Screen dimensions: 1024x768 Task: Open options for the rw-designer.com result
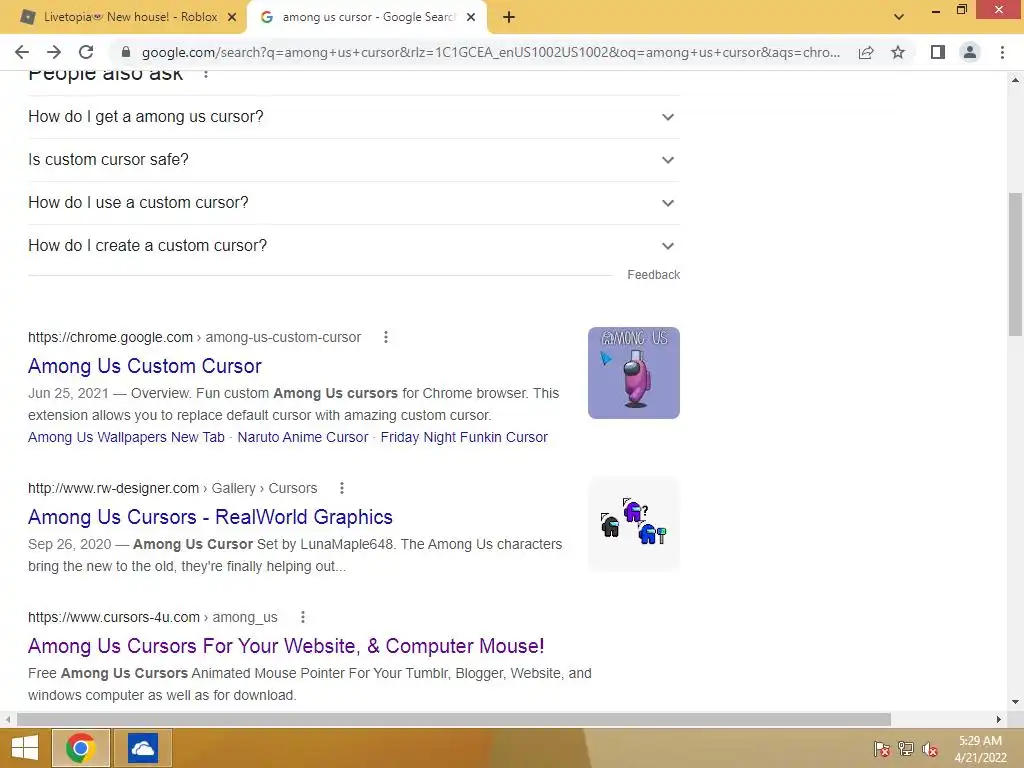coord(342,488)
